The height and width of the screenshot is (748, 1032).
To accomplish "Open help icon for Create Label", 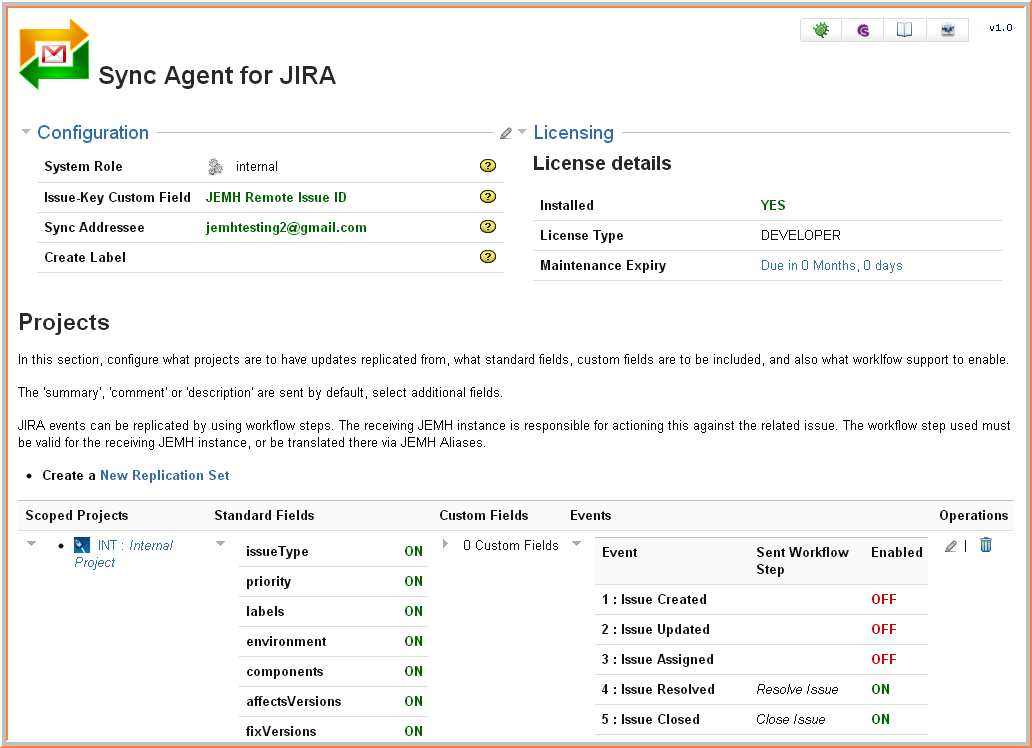I will tap(488, 257).
